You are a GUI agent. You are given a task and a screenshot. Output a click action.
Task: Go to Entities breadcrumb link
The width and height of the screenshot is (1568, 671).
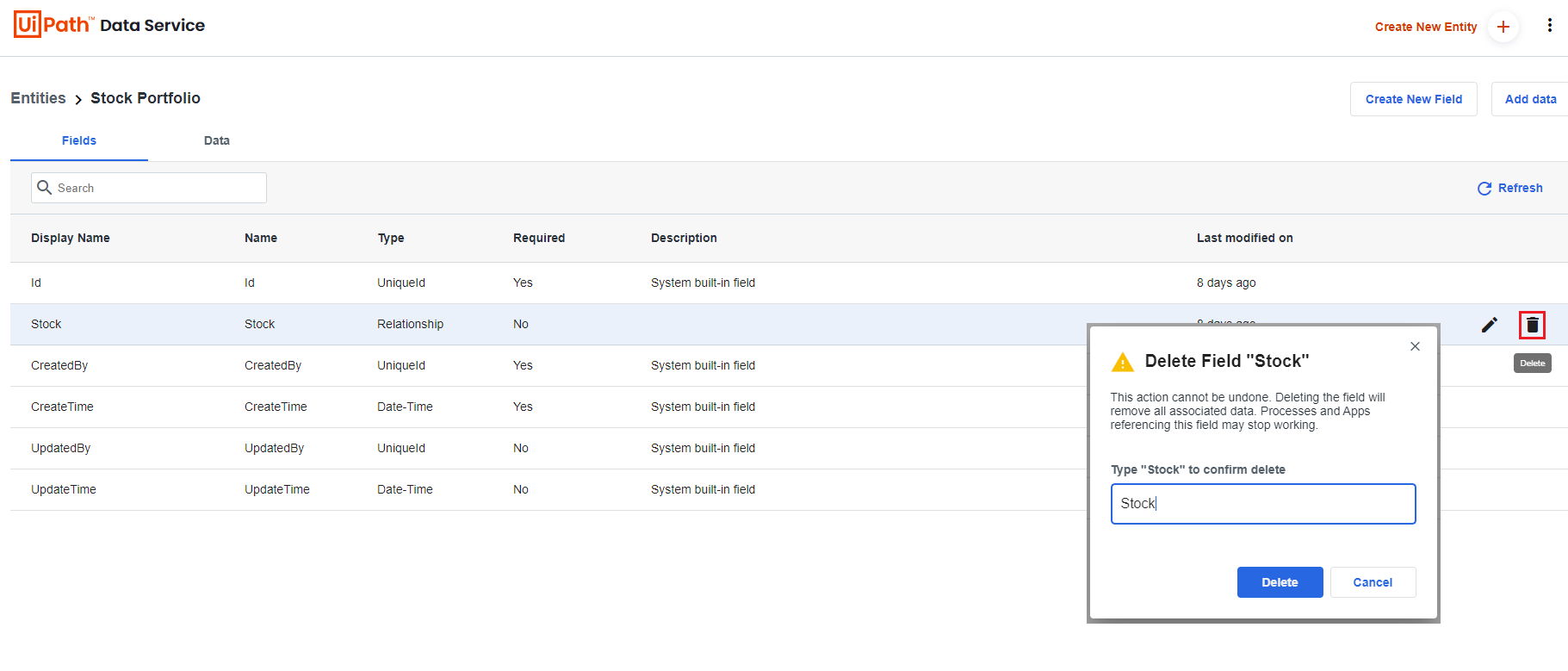coord(38,98)
